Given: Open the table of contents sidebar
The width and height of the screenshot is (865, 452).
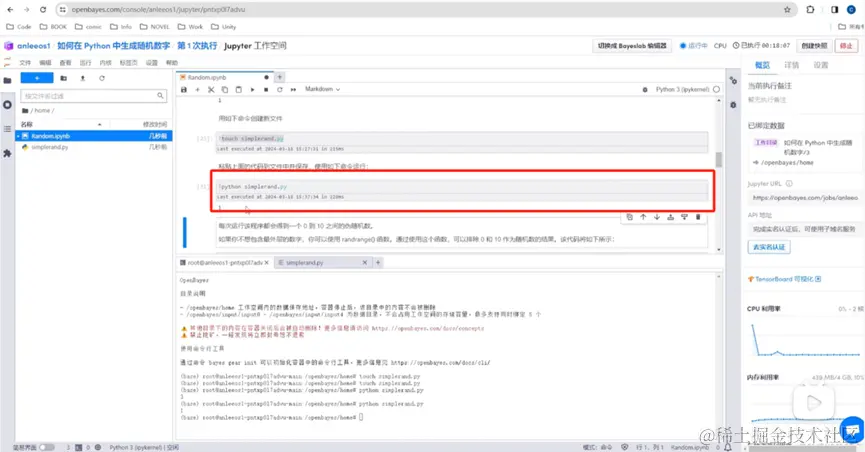Looking at the screenshot, I should pos(7,129).
